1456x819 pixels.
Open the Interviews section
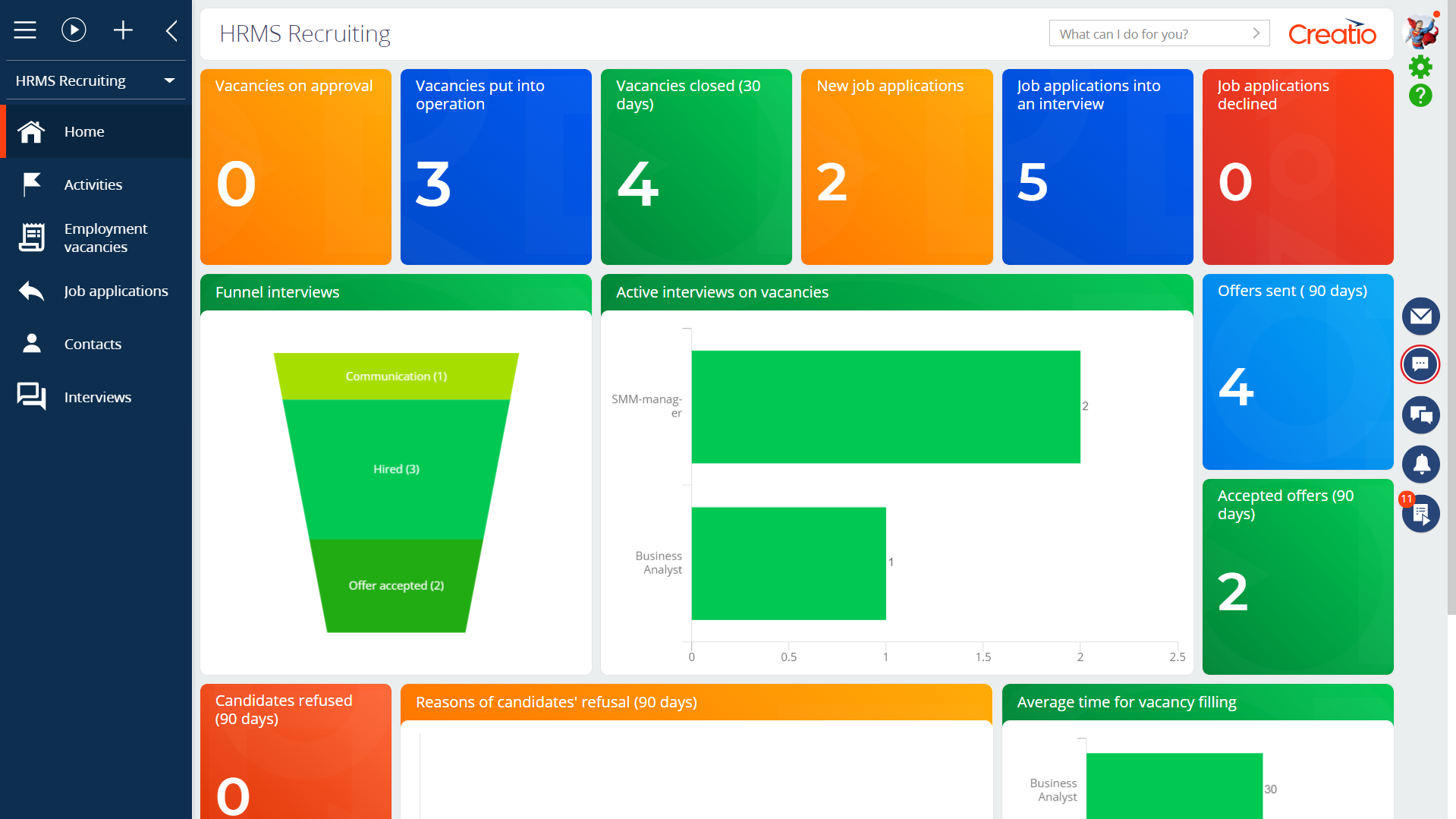(x=97, y=397)
